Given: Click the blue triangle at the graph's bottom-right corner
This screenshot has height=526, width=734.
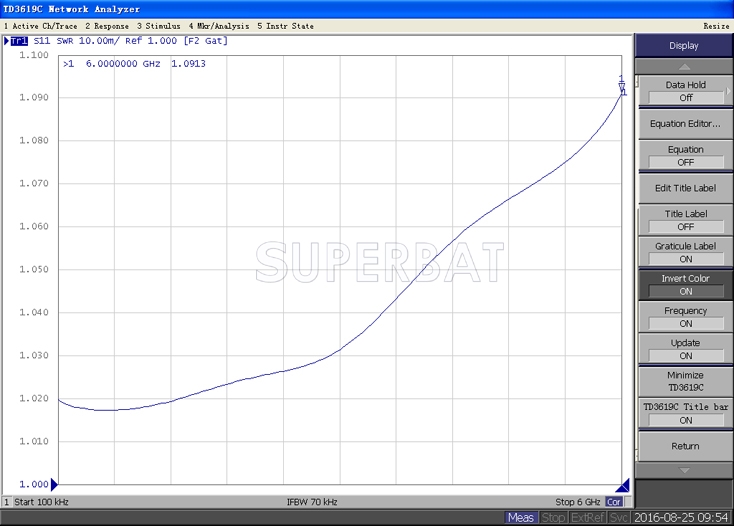Looking at the screenshot, I should tap(622, 485).
